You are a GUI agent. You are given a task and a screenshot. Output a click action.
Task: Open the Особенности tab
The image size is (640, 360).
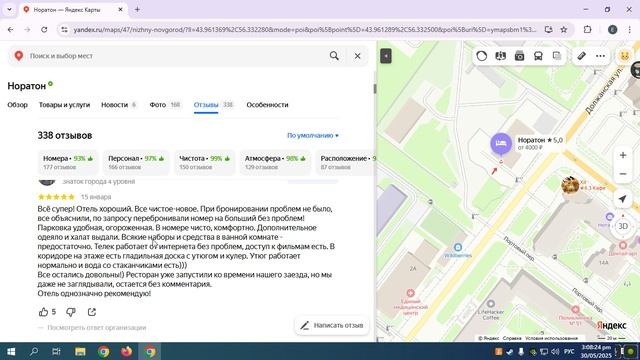tap(267, 105)
